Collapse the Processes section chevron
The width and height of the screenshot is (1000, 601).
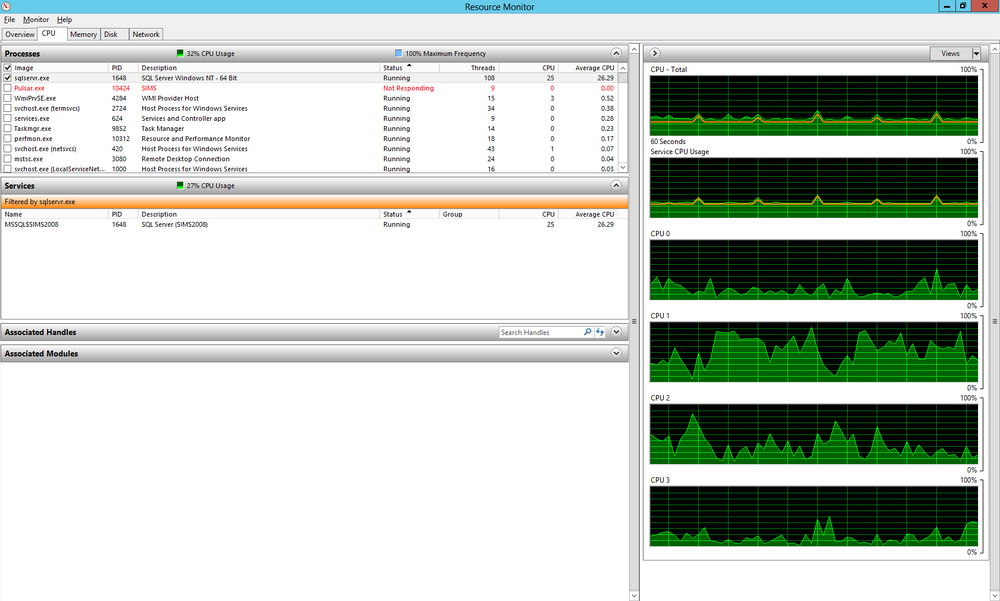coord(616,53)
